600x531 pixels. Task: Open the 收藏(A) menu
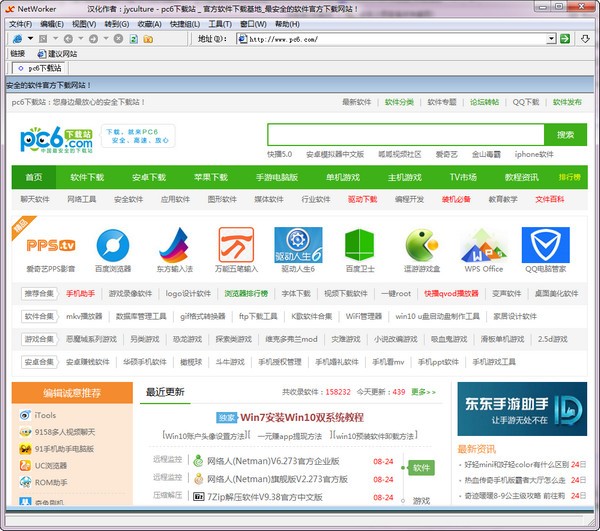click(x=150, y=24)
